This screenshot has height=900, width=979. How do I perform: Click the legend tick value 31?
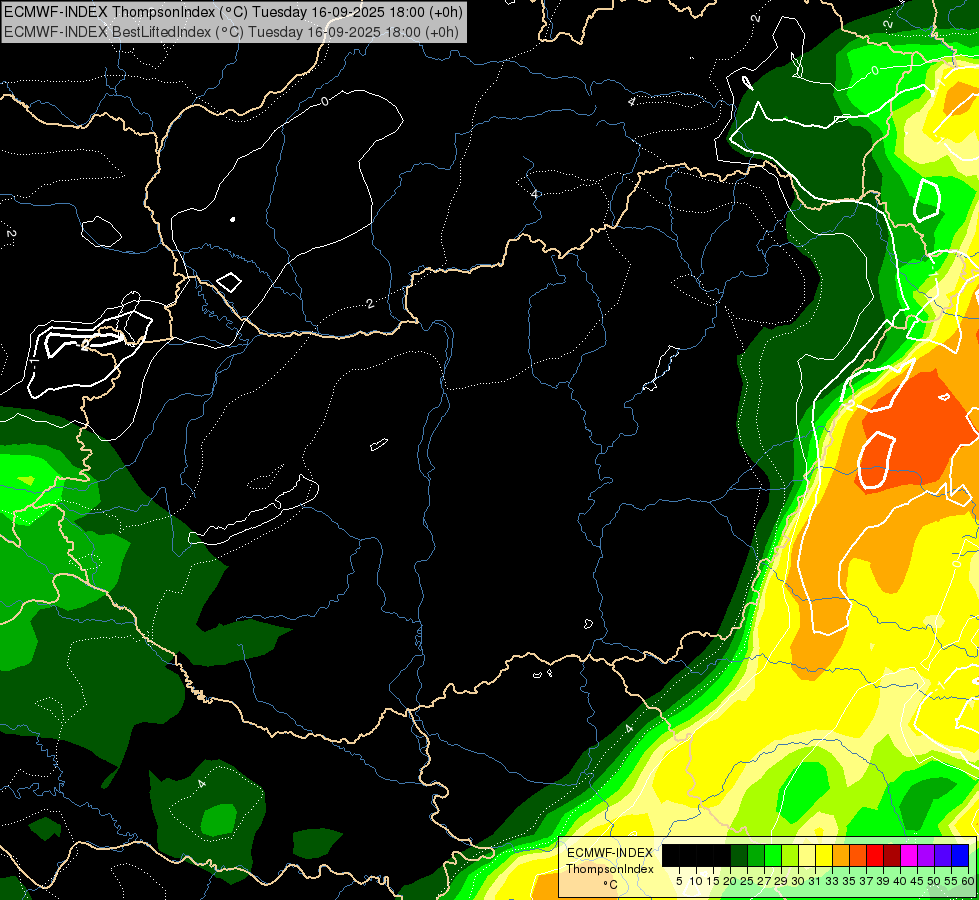815,881
